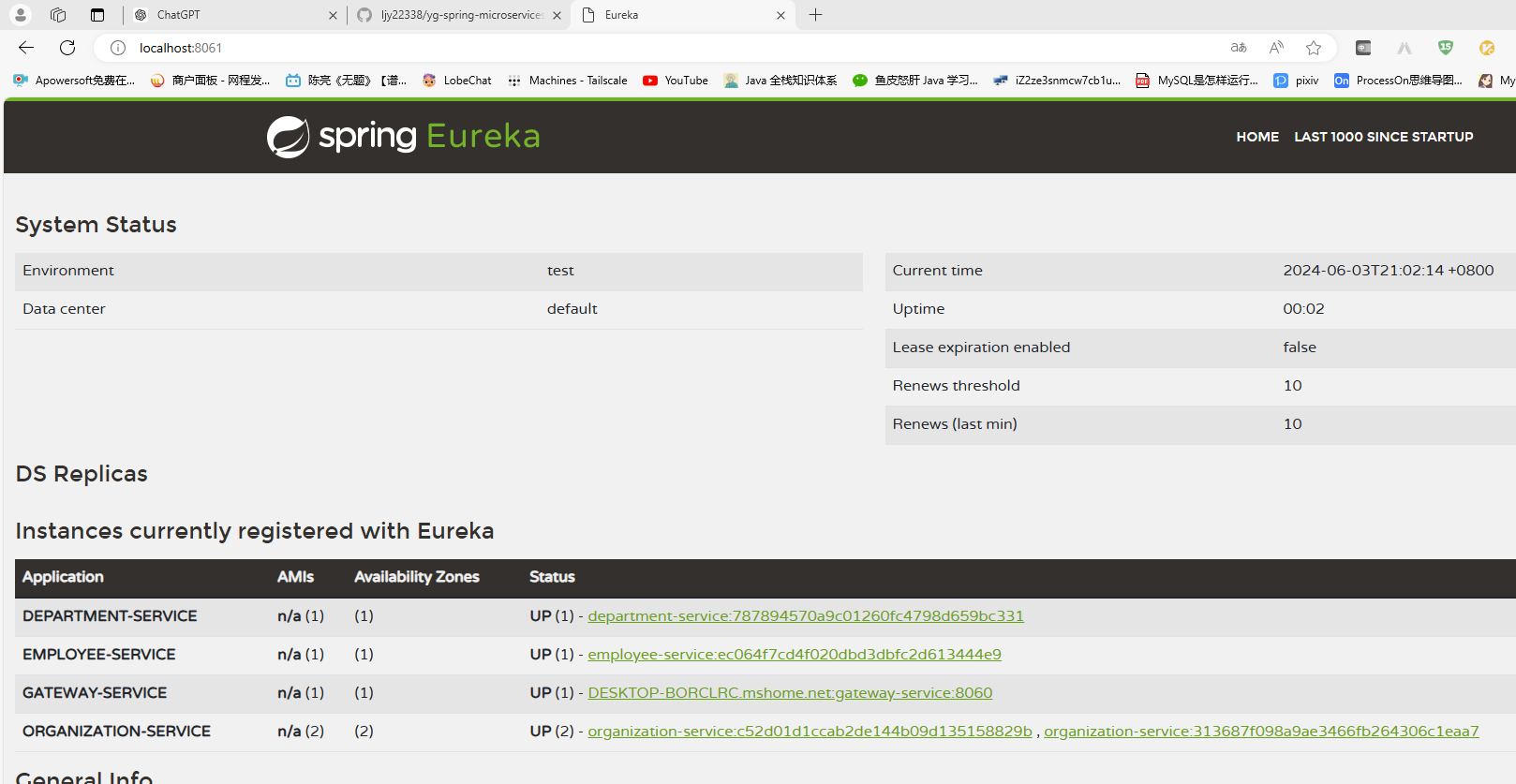This screenshot has width=1516, height=784.
Task: Go to HOME in Eureka navbar
Action: (1257, 137)
